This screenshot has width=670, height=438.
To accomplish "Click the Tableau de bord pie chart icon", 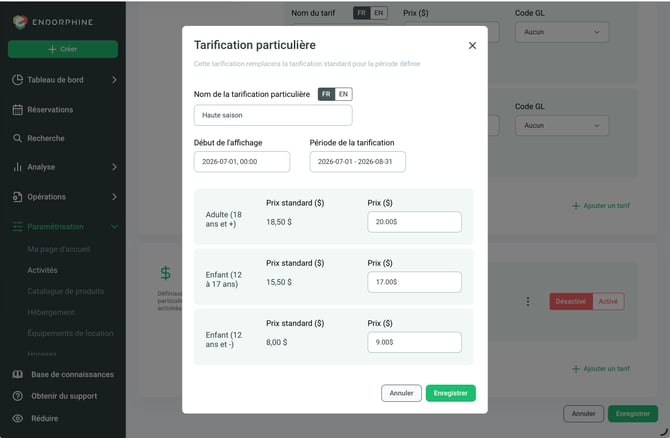I will tap(18, 80).
